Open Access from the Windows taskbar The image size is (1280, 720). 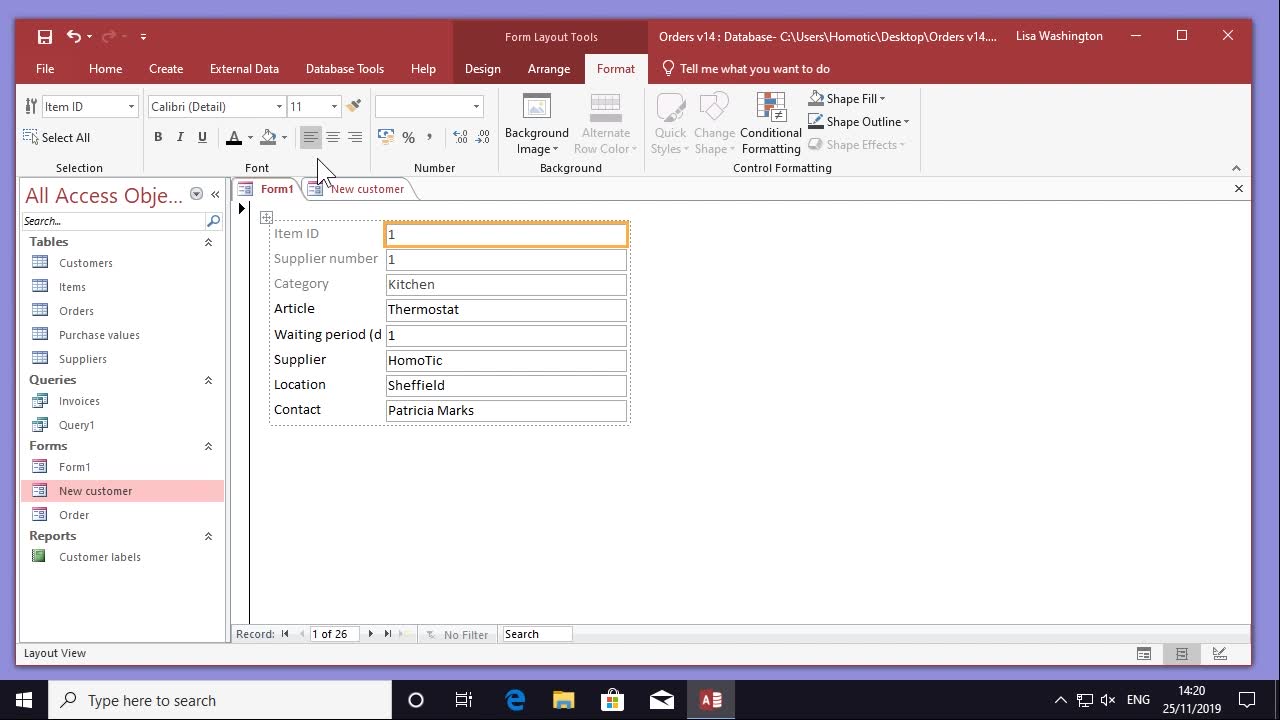(x=711, y=700)
